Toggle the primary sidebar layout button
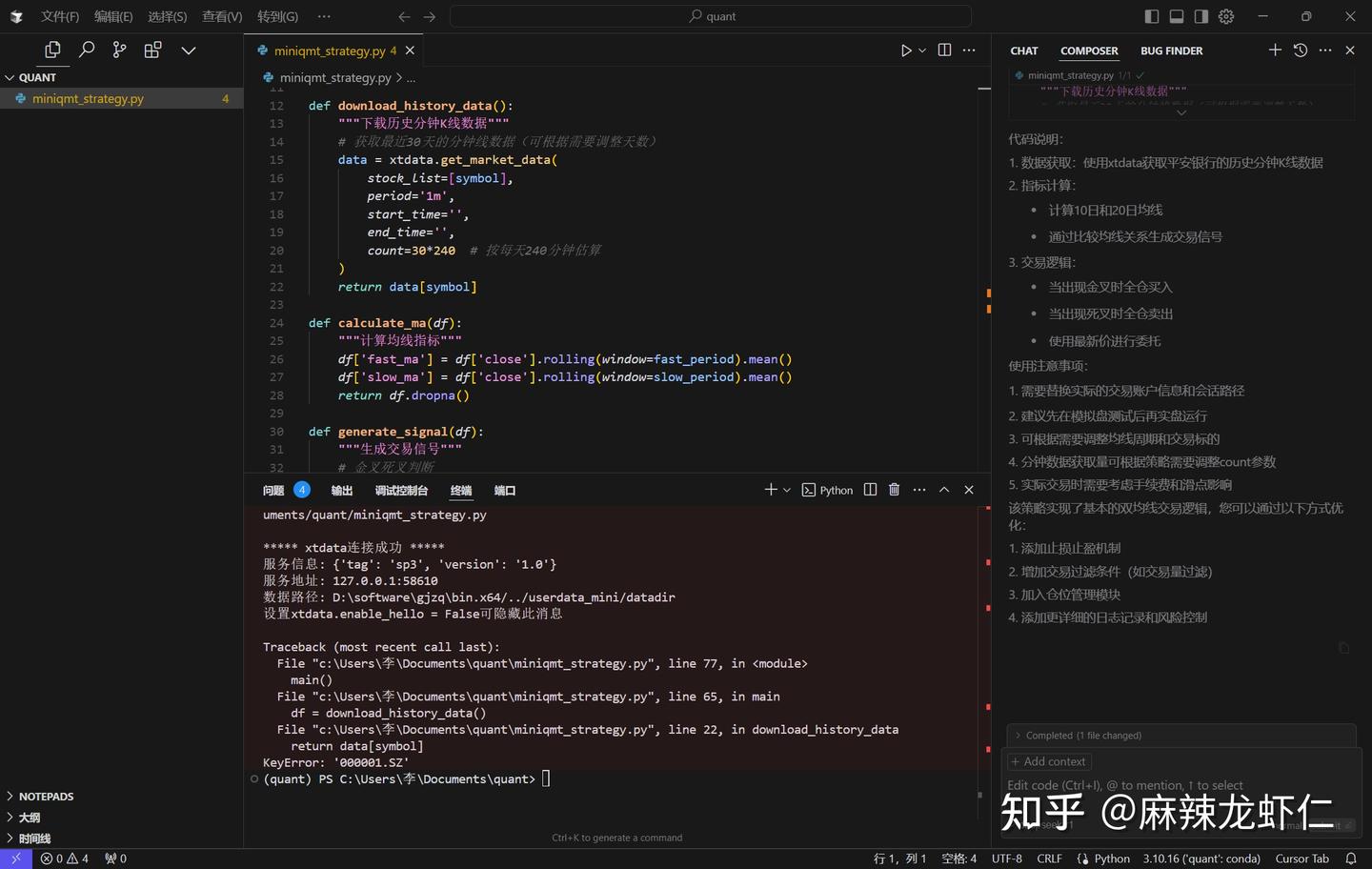The width and height of the screenshot is (1372, 869). click(x=1152, y=16)
